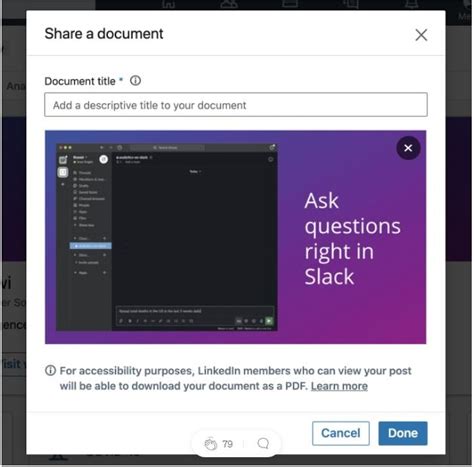Remove the uploaded document preview
Image resolution: width=474 pixels, height=467 pixels.
[408, 148]
